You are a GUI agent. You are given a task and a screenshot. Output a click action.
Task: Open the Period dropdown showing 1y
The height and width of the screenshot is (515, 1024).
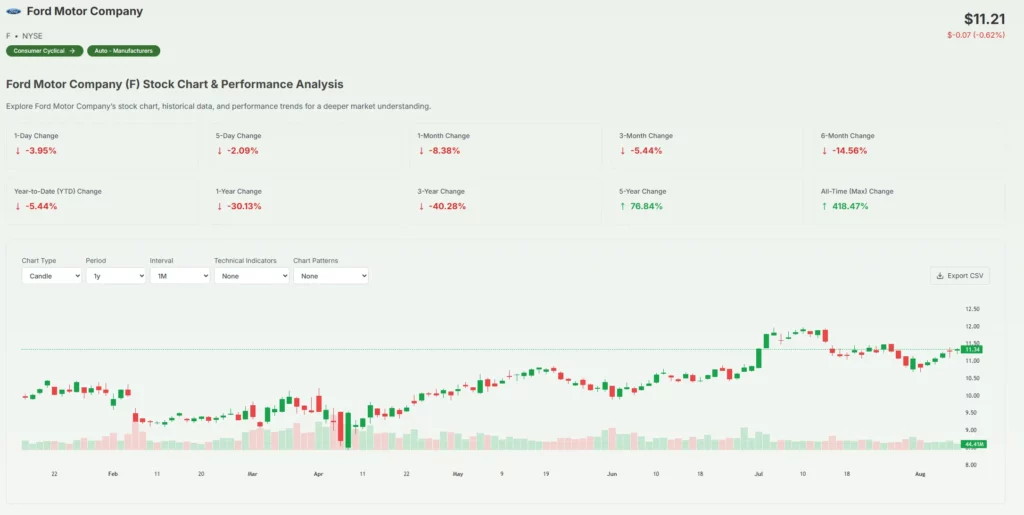pyautogui.click(x=115, y=275)
